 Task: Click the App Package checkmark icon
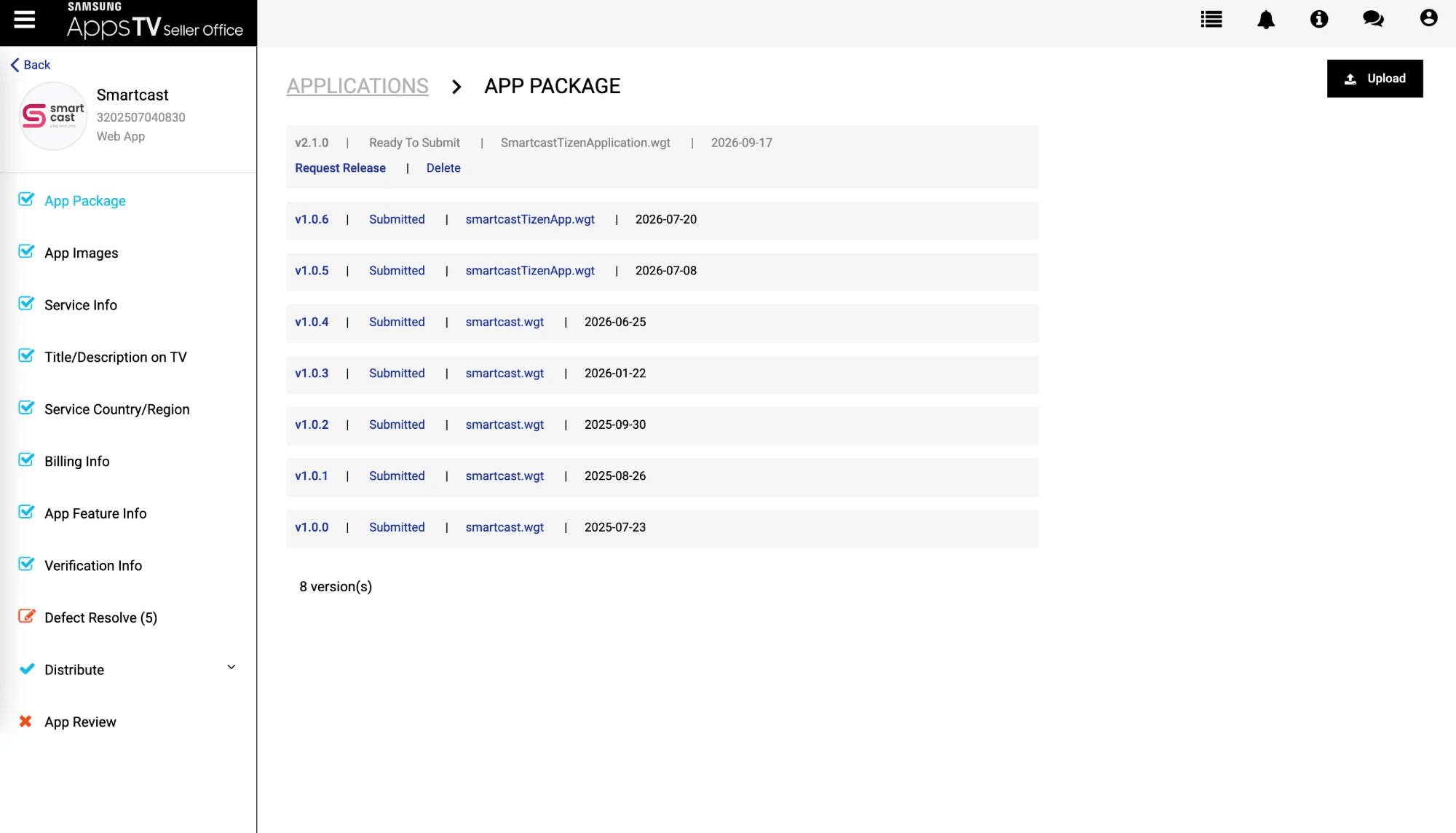tap(26, 200)
